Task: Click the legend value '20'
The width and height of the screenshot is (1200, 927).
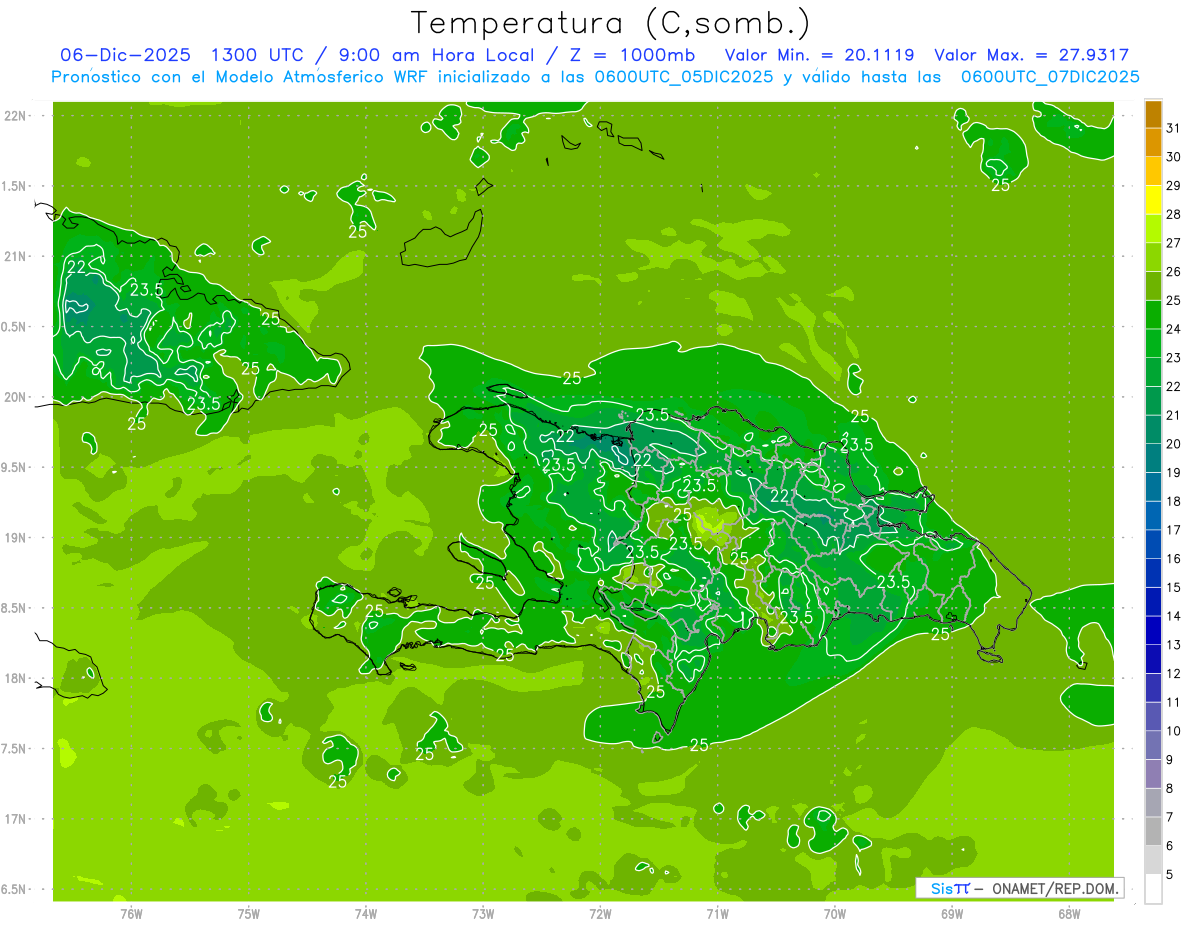Action: click(x=1174, y=444)
